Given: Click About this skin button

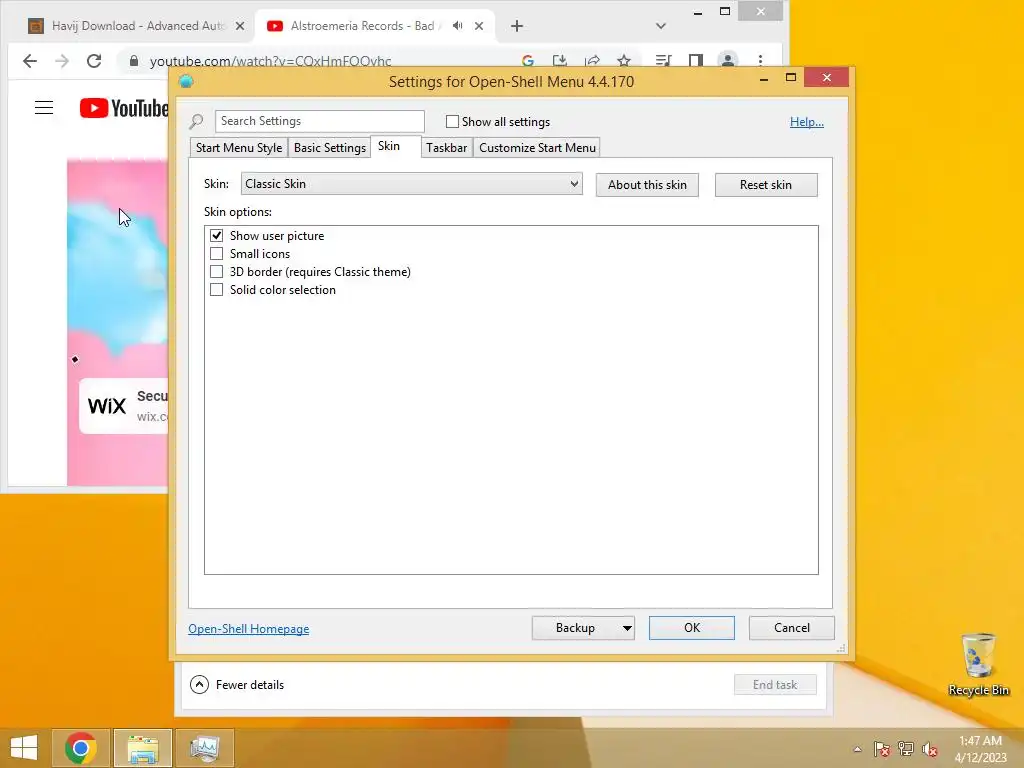Looking at the screenshot, I should click(x=647, y=185).
